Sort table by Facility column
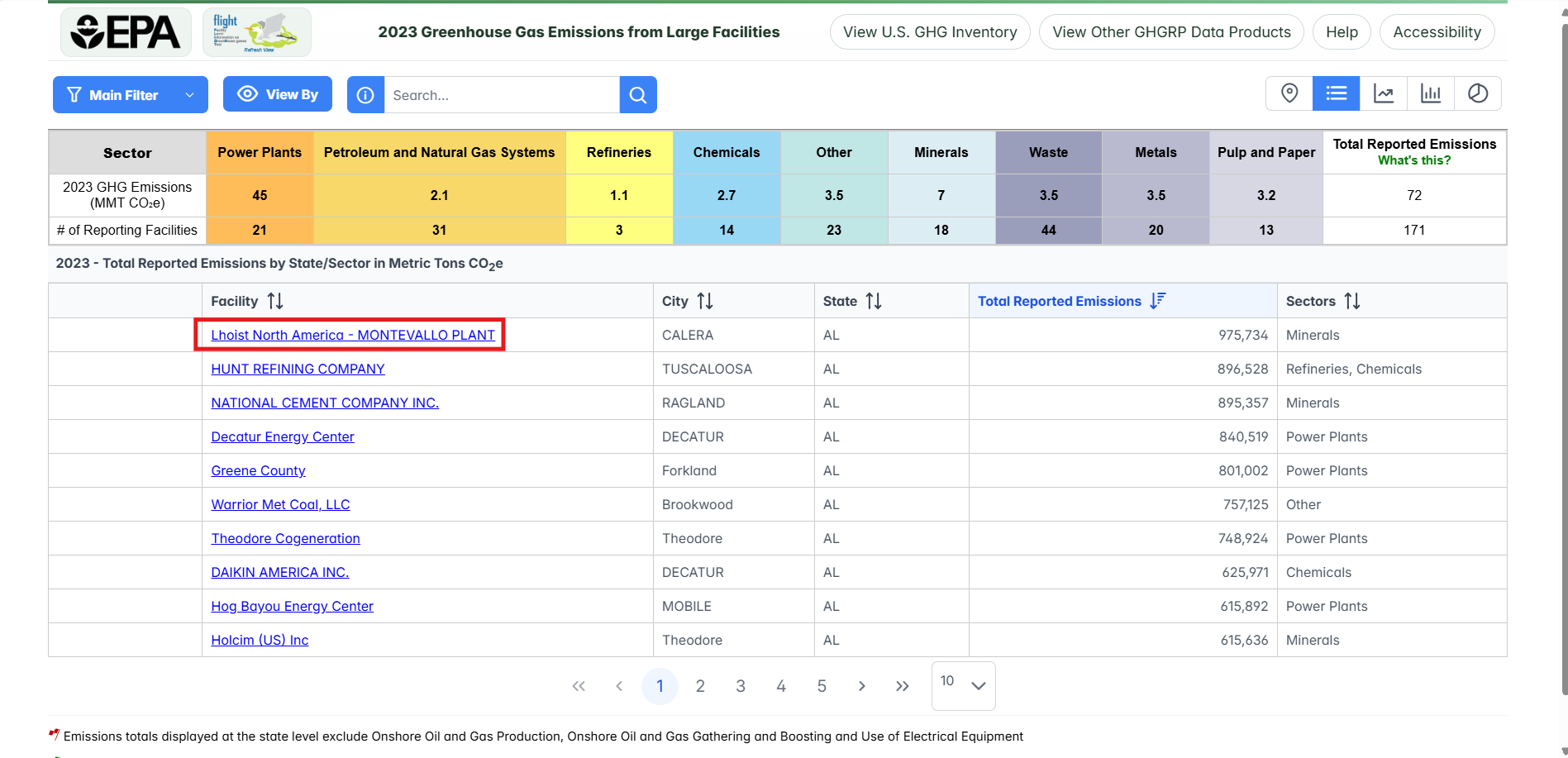This screenshot has height=758, width=1568. point(274,301)
